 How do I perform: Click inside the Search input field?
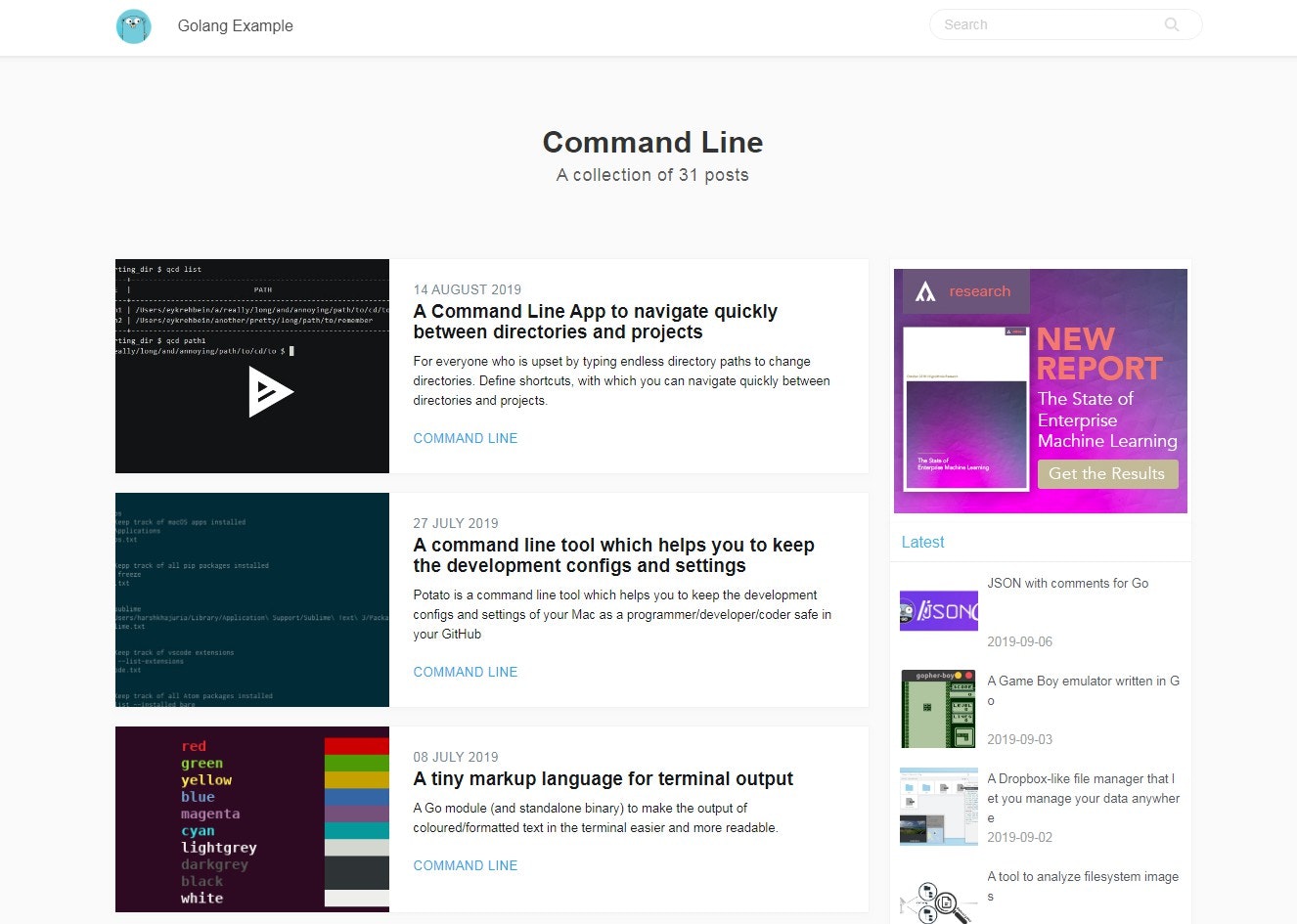[1037, 24]
